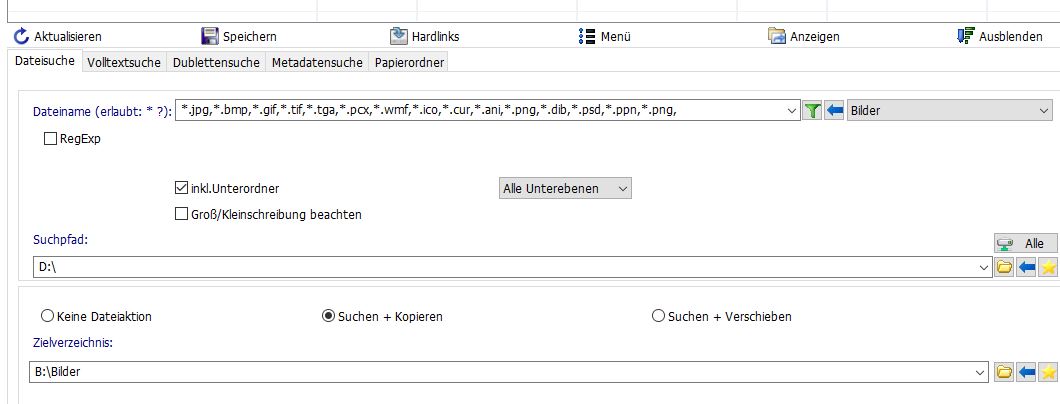The width and height of the screenshot is (1060, 404).
Task: Click the green filter funnel icon
Action: [813, 111]
